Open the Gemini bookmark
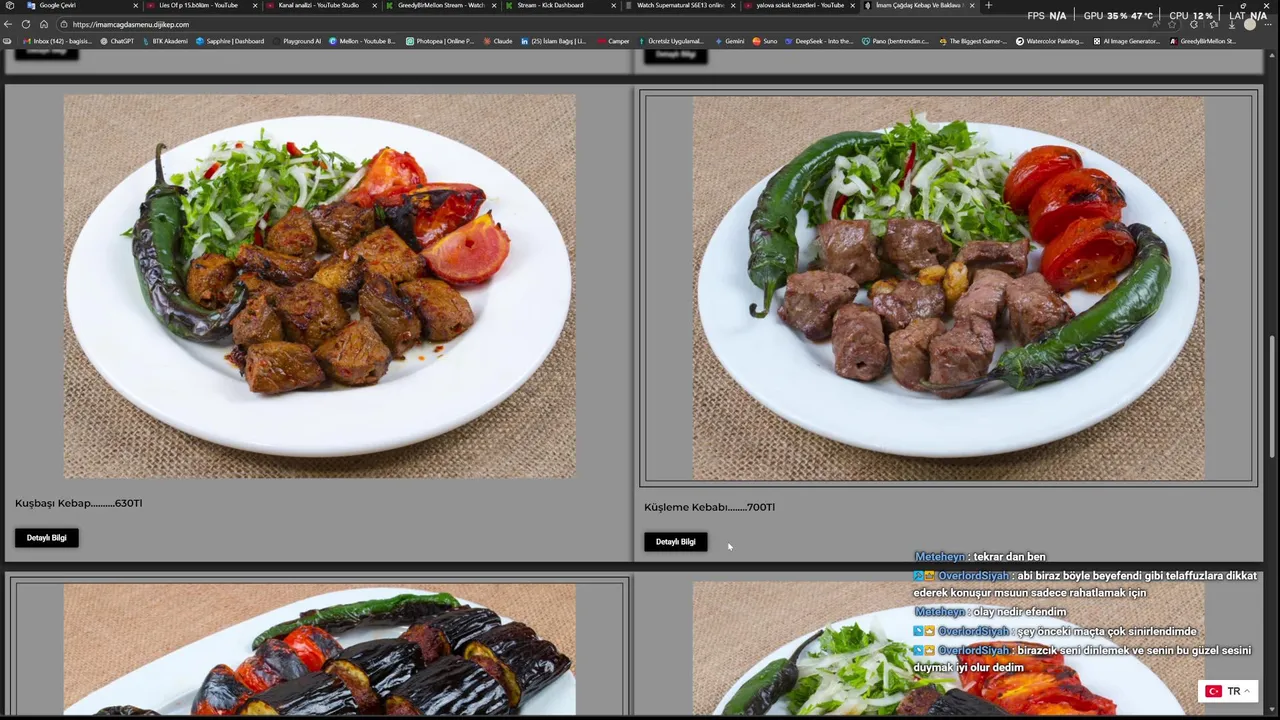This screenshot has width=1280, height=720. (x=730, y=41)
